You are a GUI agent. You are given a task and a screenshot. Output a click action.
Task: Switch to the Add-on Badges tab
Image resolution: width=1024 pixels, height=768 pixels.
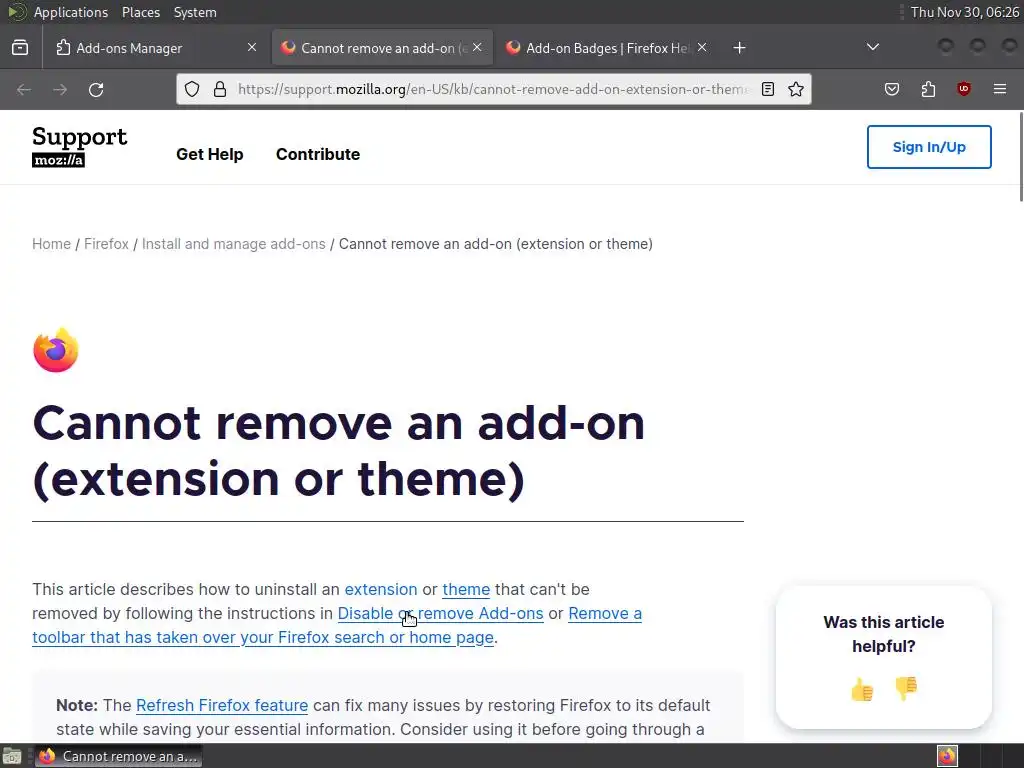[606, 48]
